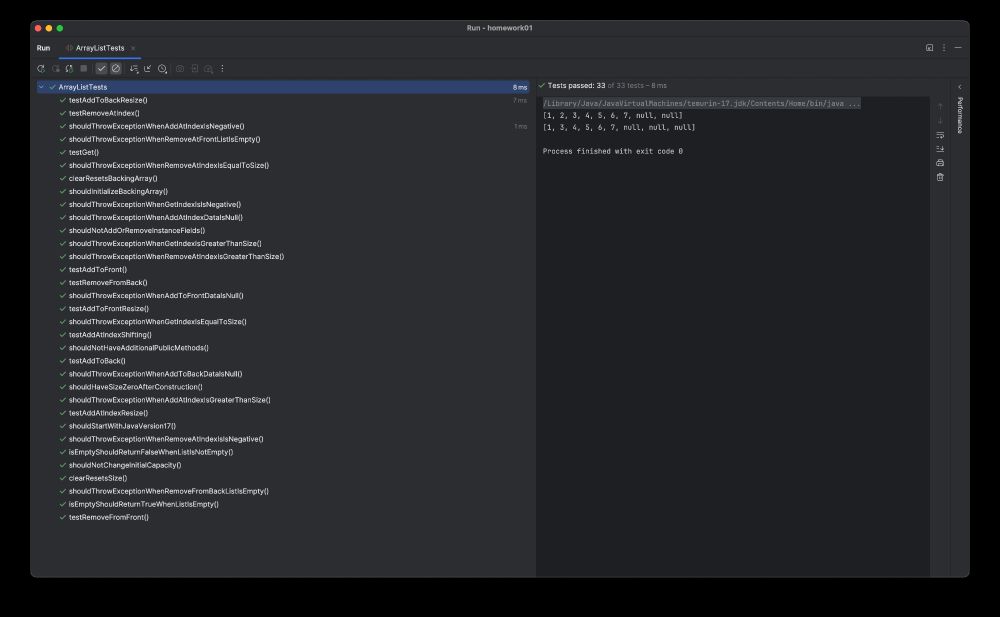This screenshot has width=1000, height=617.
Task: Click the Rerun Failed Tests icon
Action: (57, 69)
